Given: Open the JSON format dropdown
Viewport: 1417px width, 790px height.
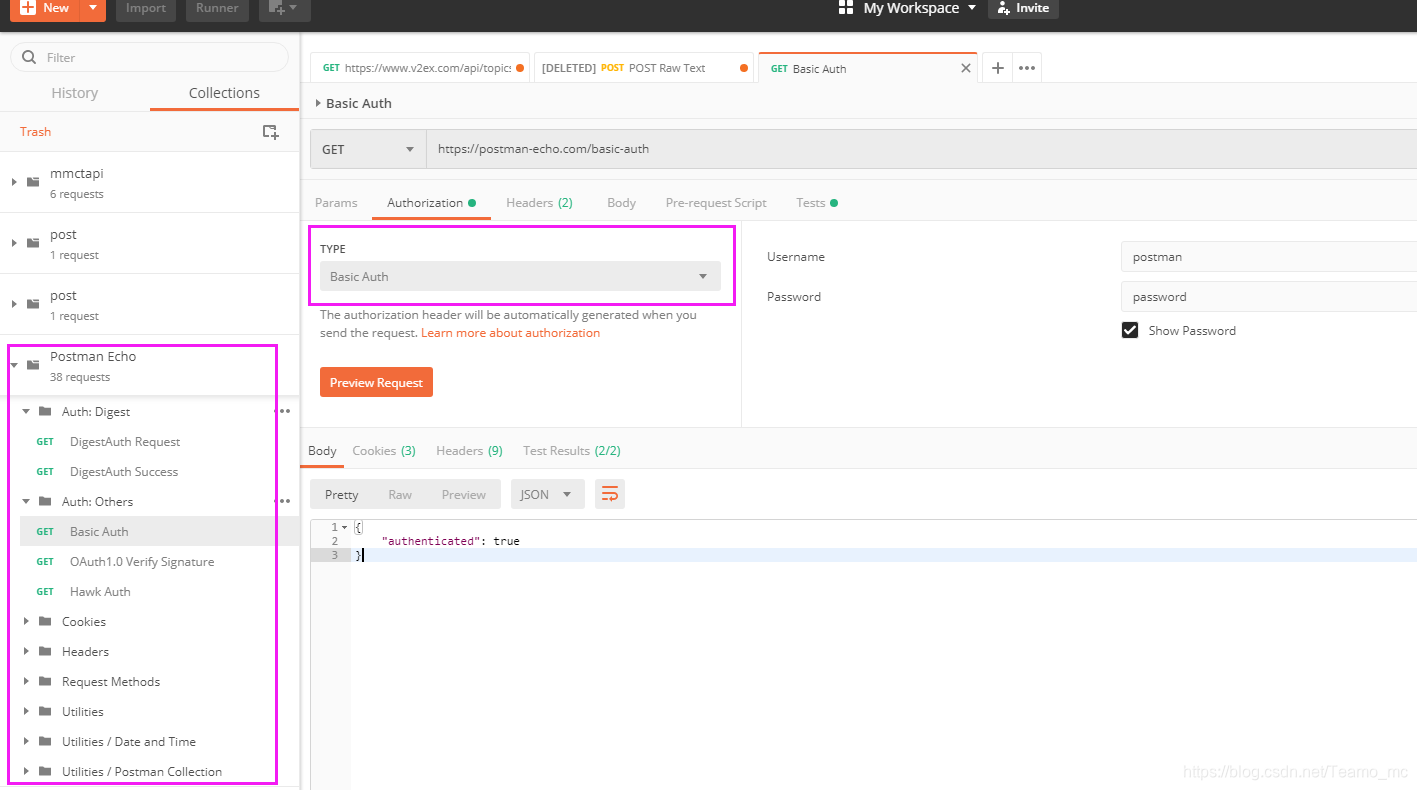Looking at the screenshot, I should [547, 494].
